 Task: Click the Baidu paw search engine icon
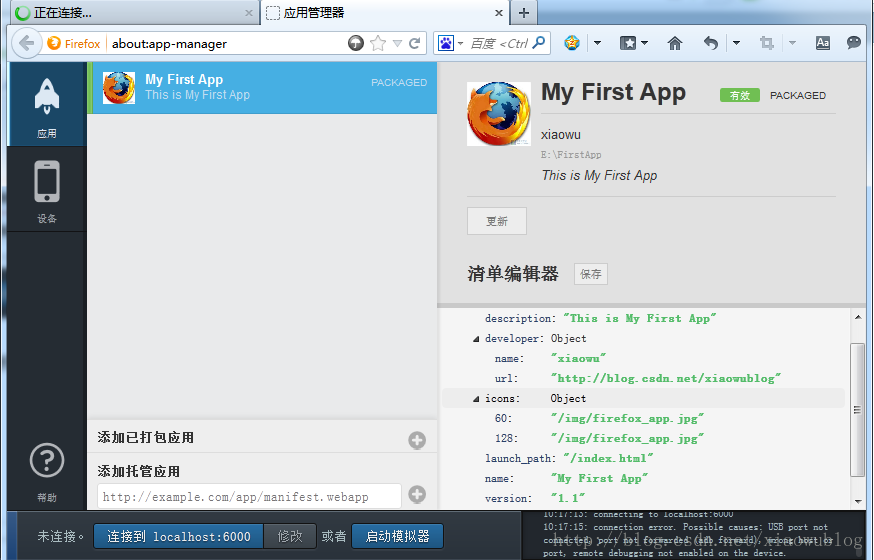click(x=446, y=43)
